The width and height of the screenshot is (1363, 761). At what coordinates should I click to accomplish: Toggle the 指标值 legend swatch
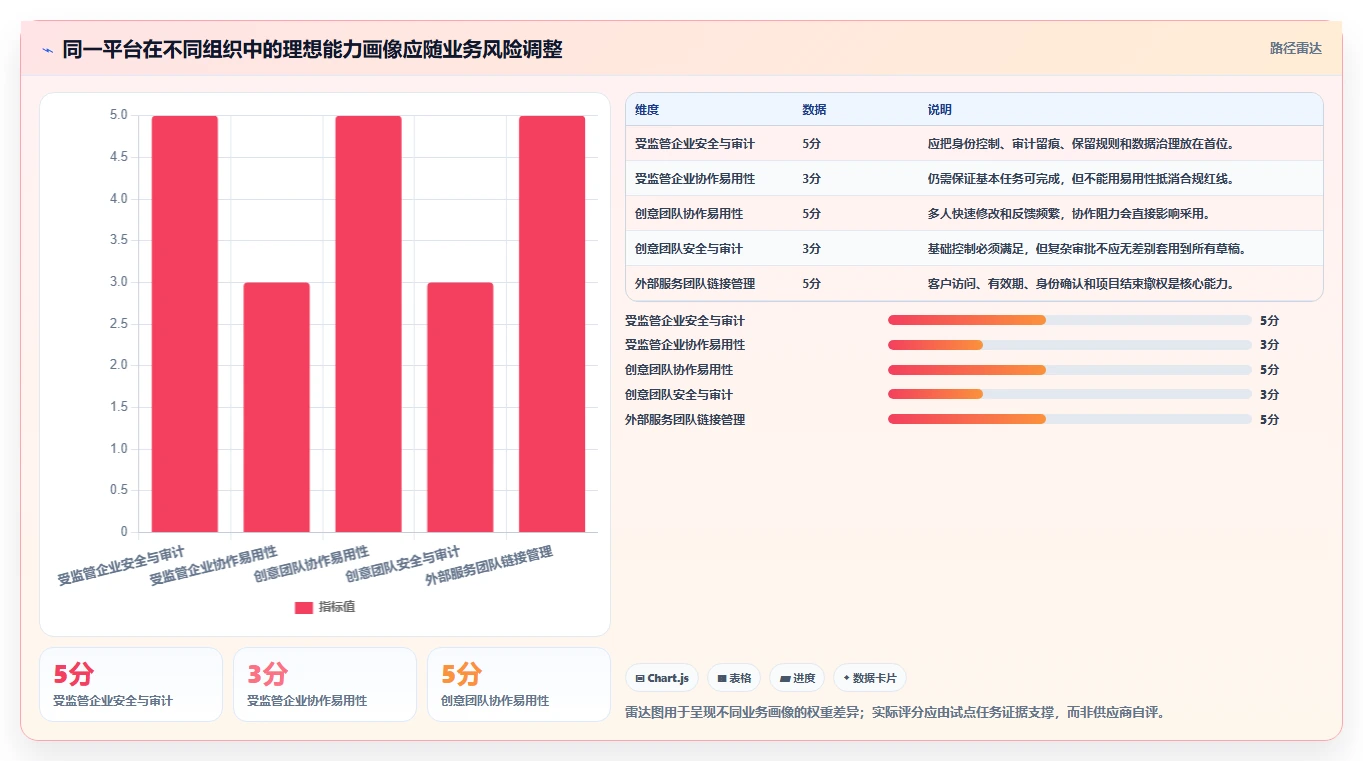click(x=304, y=607)
